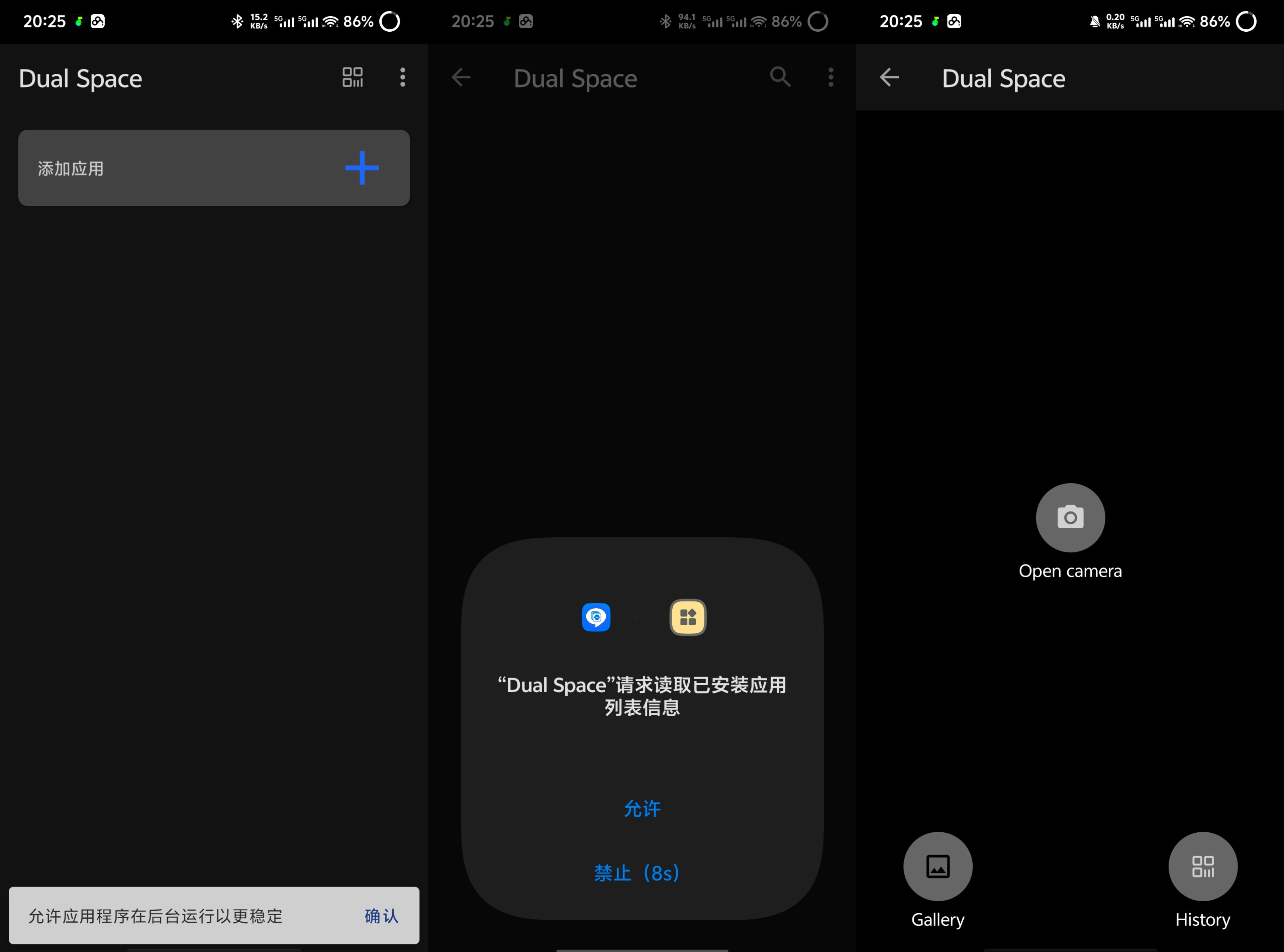Tap the QR code scanner icon in header
This screenshot has width=1284, height=952.
click(x=352, y=77)
